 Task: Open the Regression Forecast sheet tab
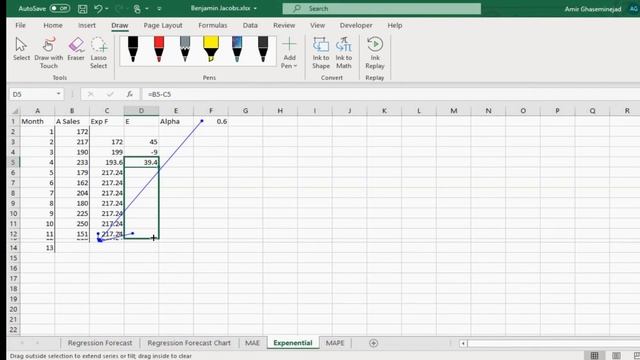pos(100,343)
